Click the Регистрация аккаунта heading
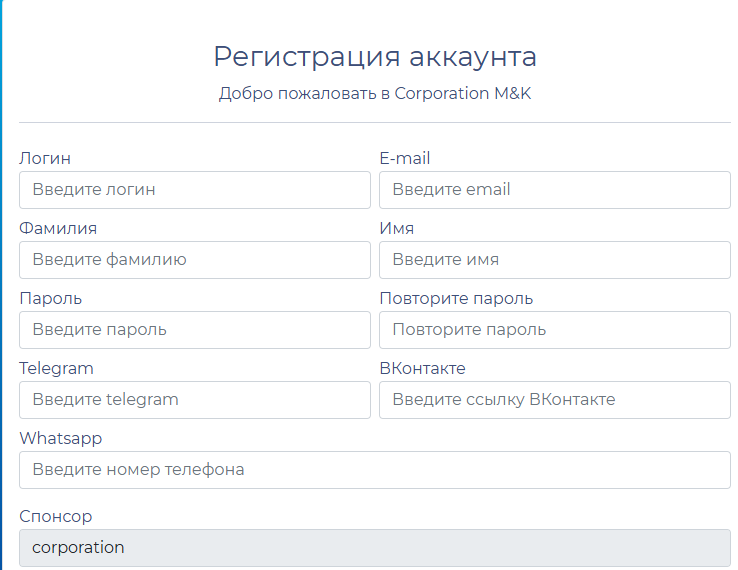The height and width of the screenshot is (570, 738). pos(375,56)
